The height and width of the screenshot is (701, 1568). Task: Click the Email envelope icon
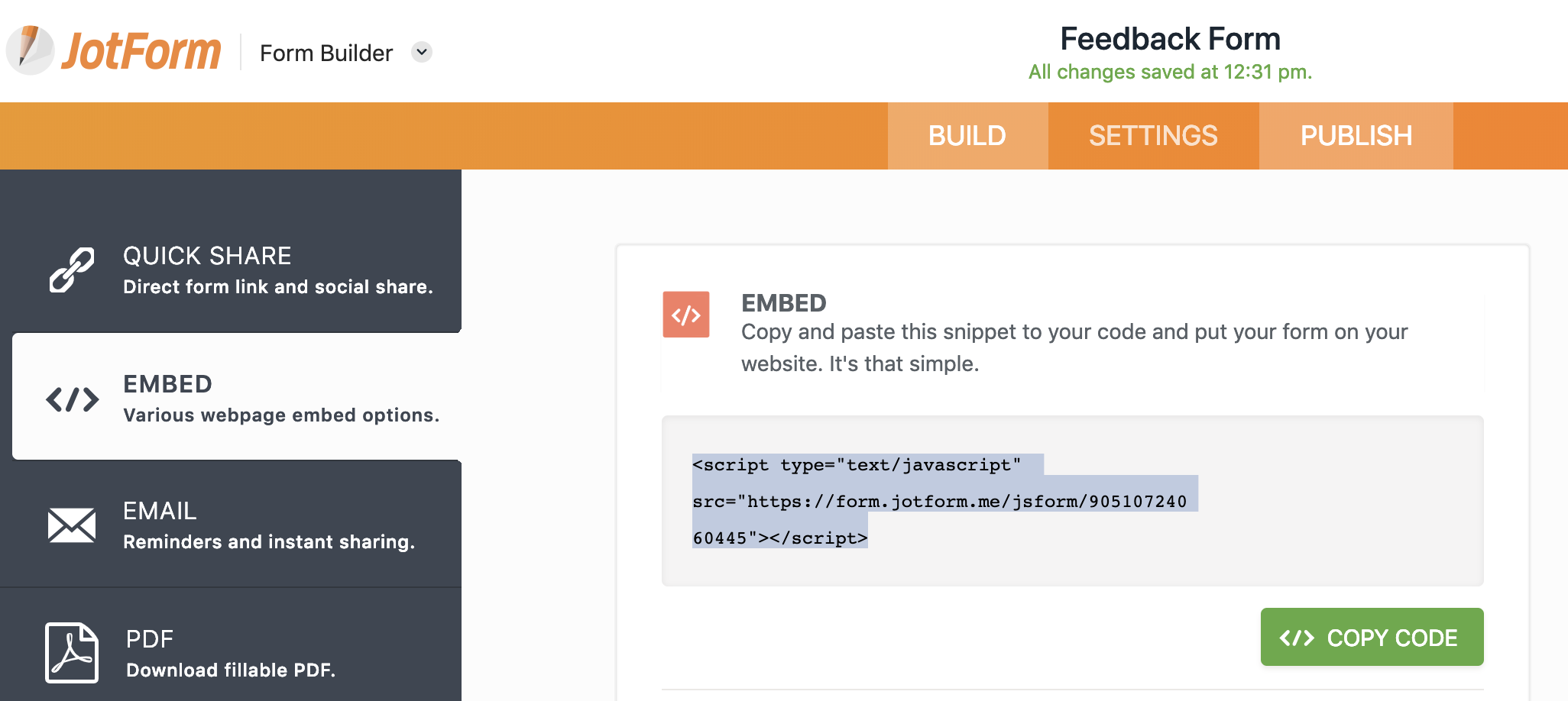(72, 525)
